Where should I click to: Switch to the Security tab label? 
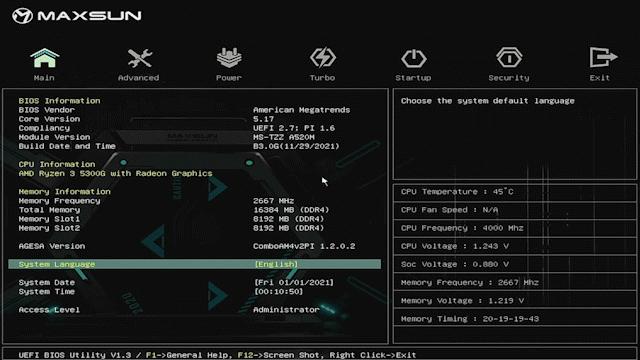click(509, 78)
